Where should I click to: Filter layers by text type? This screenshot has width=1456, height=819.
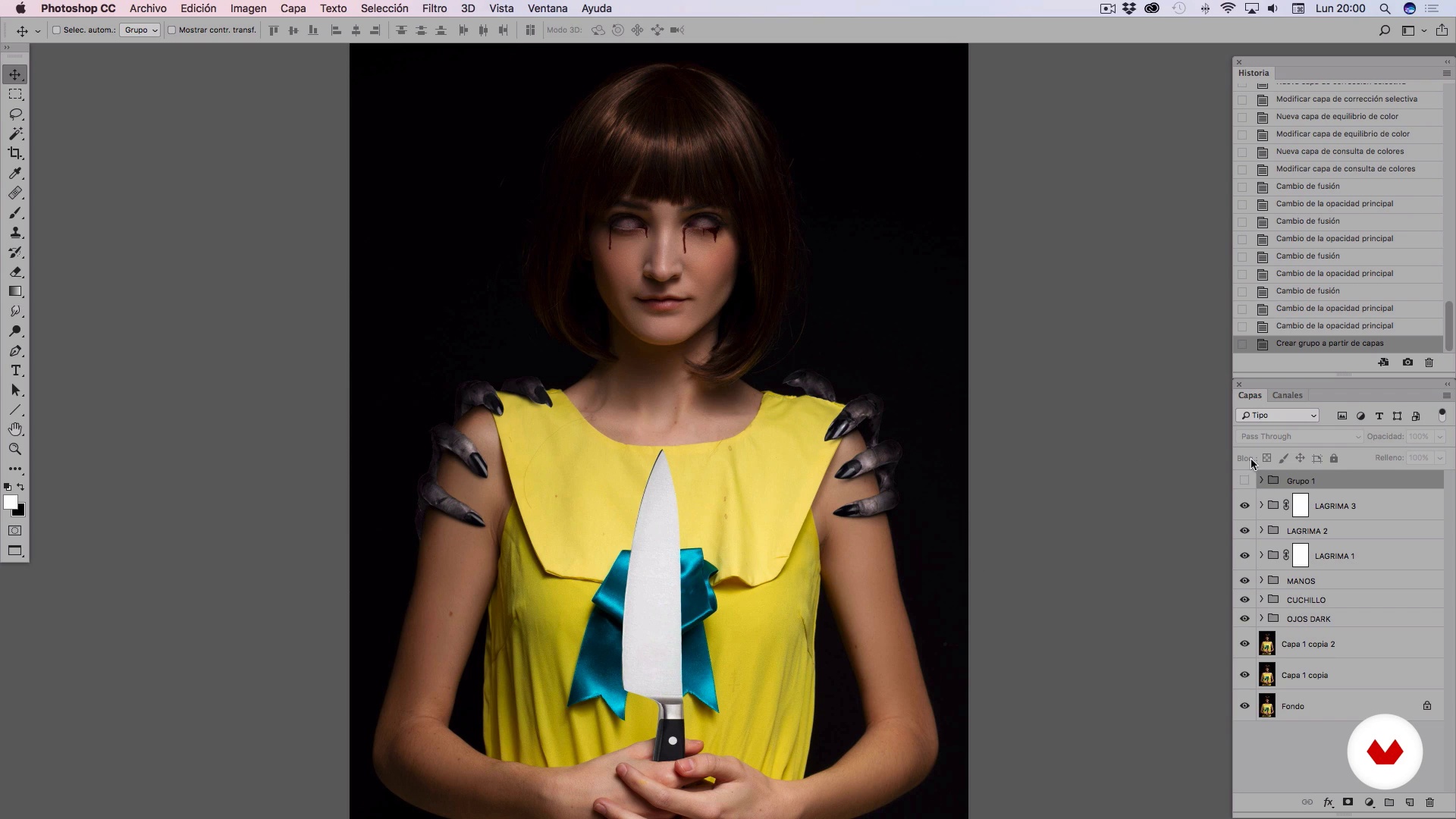pyautogui.click(x=1379, y=416)
